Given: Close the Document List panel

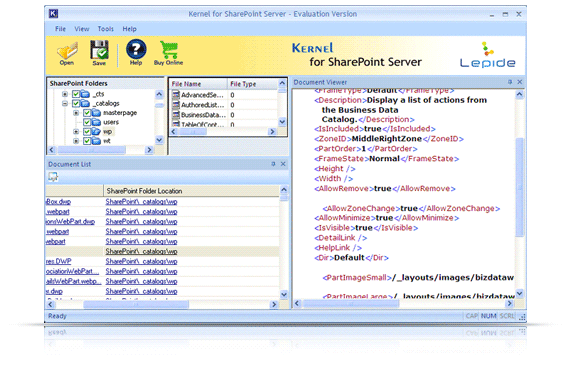Looking at the screenshot, I should click(283, 164).
